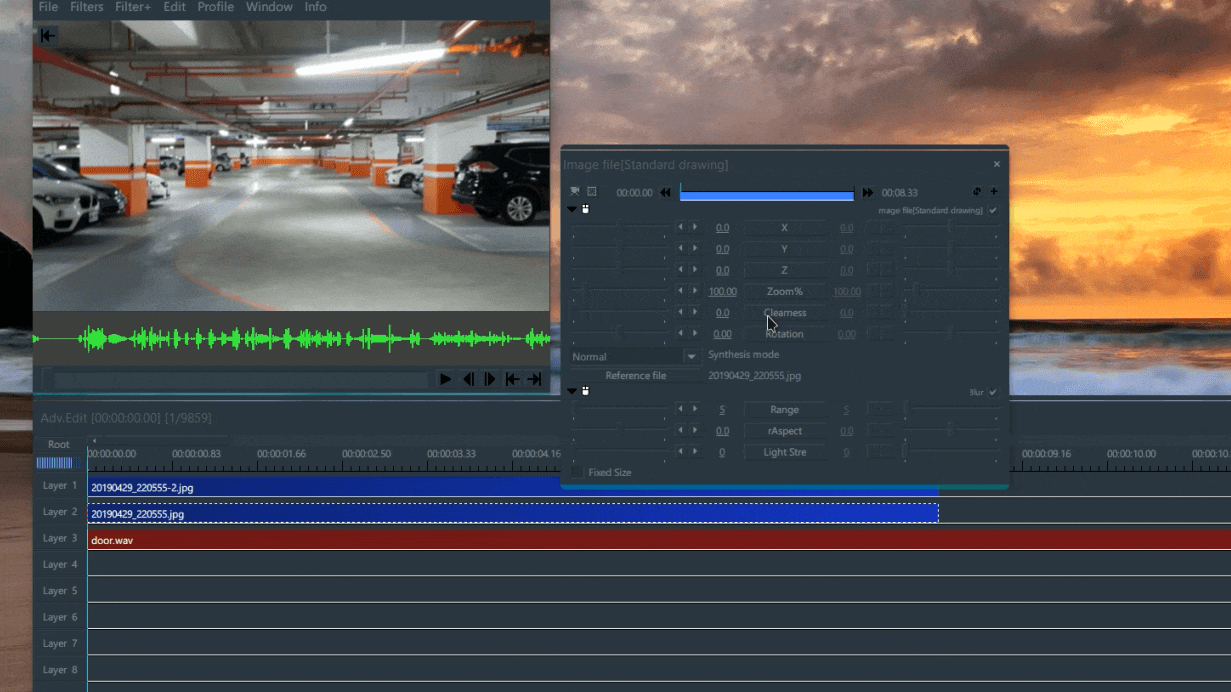This screenshot has height=692, width=1231.
Task: Toggle Layer 2 visibility in the timeline
Action: (x=60, y=512)
